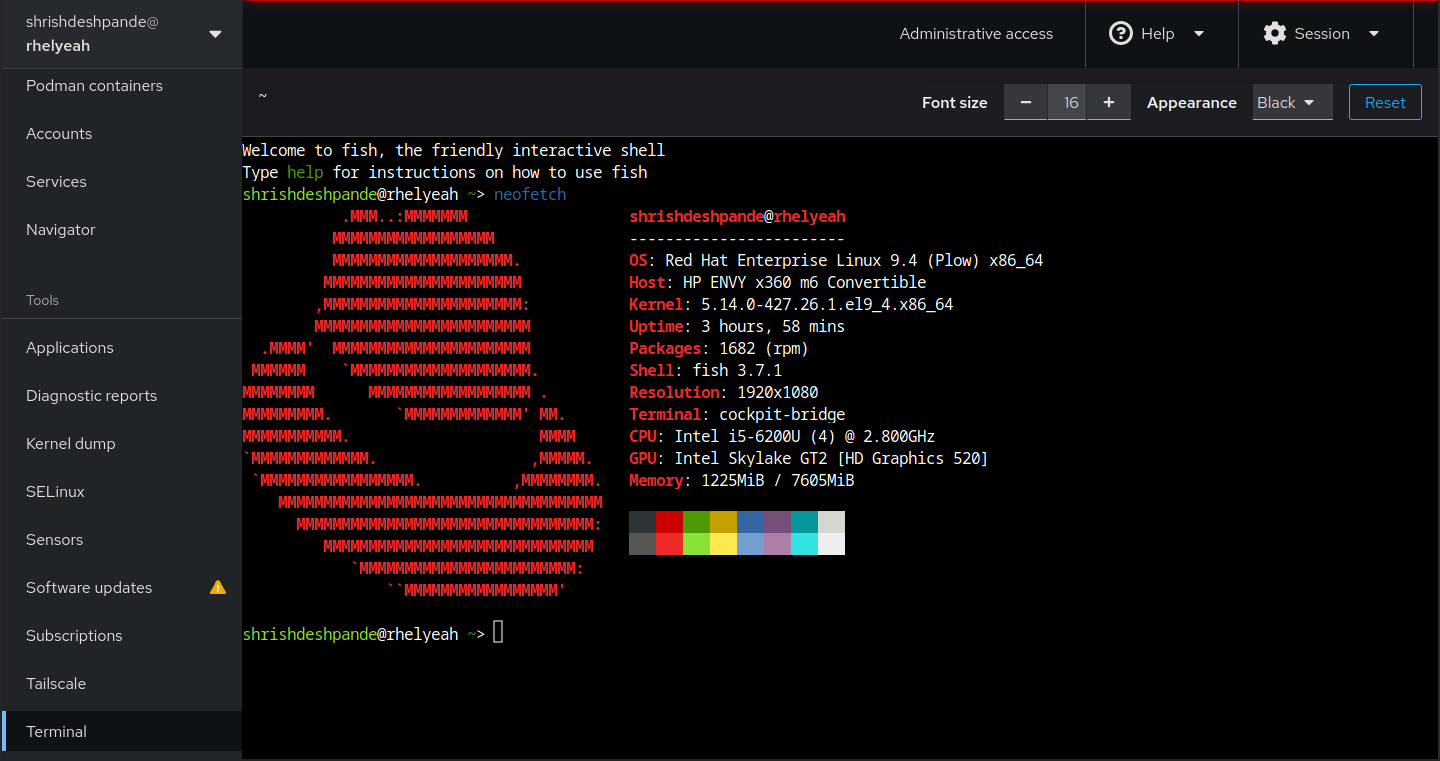Click the Memory line 1225MiB / 7605MiB
The width and height of the screenshot is (1440, 761).
click(742, 480)
